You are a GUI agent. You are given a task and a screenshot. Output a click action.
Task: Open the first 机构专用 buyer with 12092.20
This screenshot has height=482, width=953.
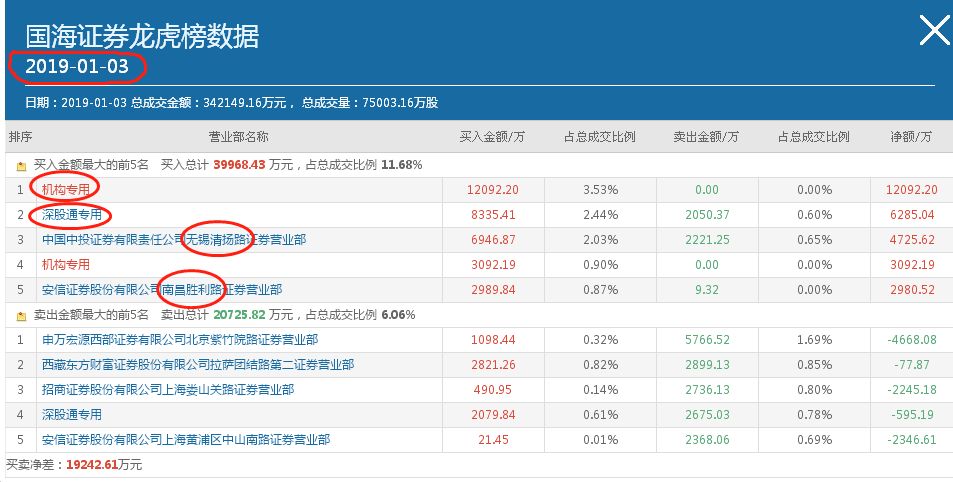pyautogui.click(x=66, y=190)
